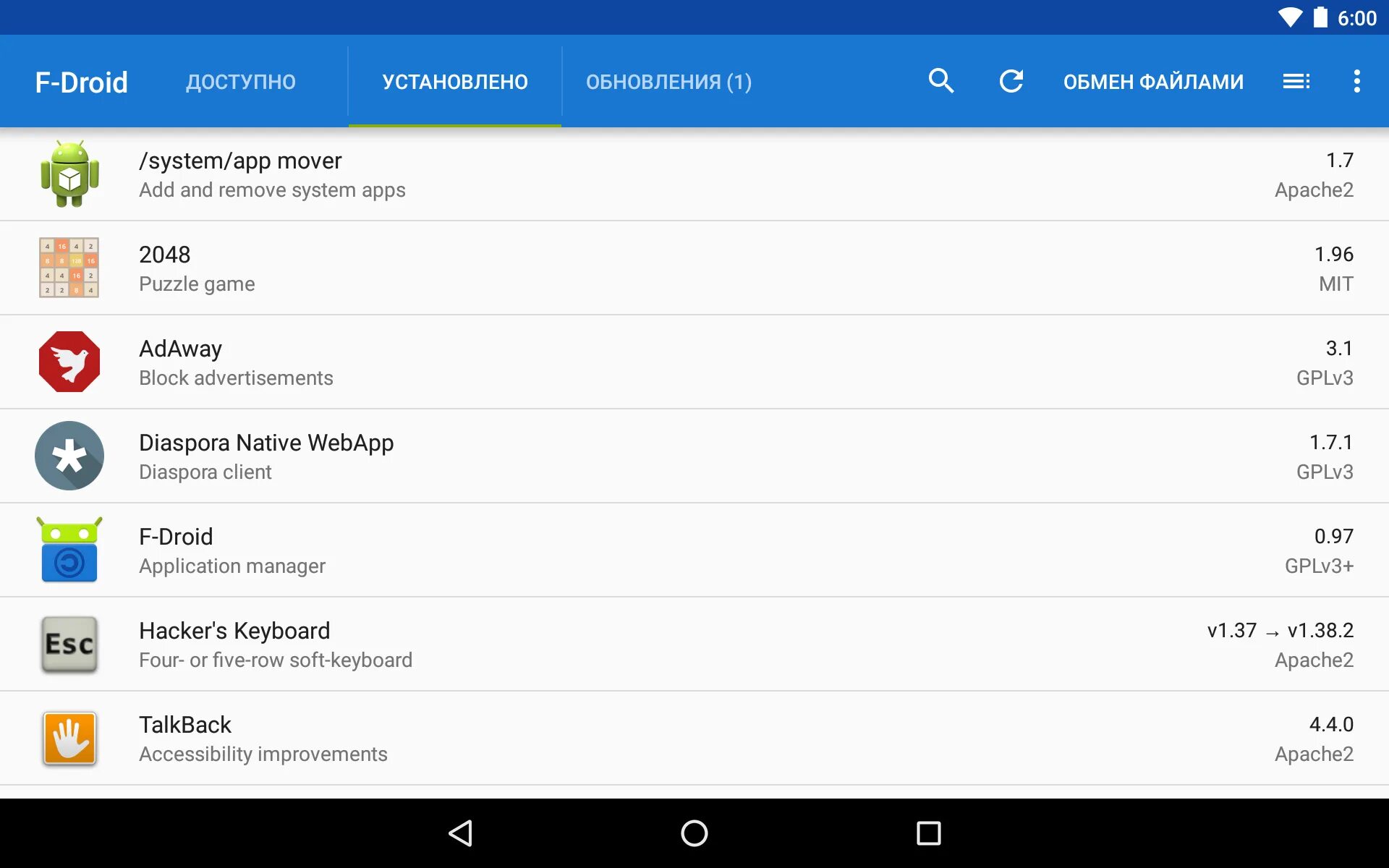Tap the AdAway red bird icon
Viewport: 1389px width, 868px height.
69,362
